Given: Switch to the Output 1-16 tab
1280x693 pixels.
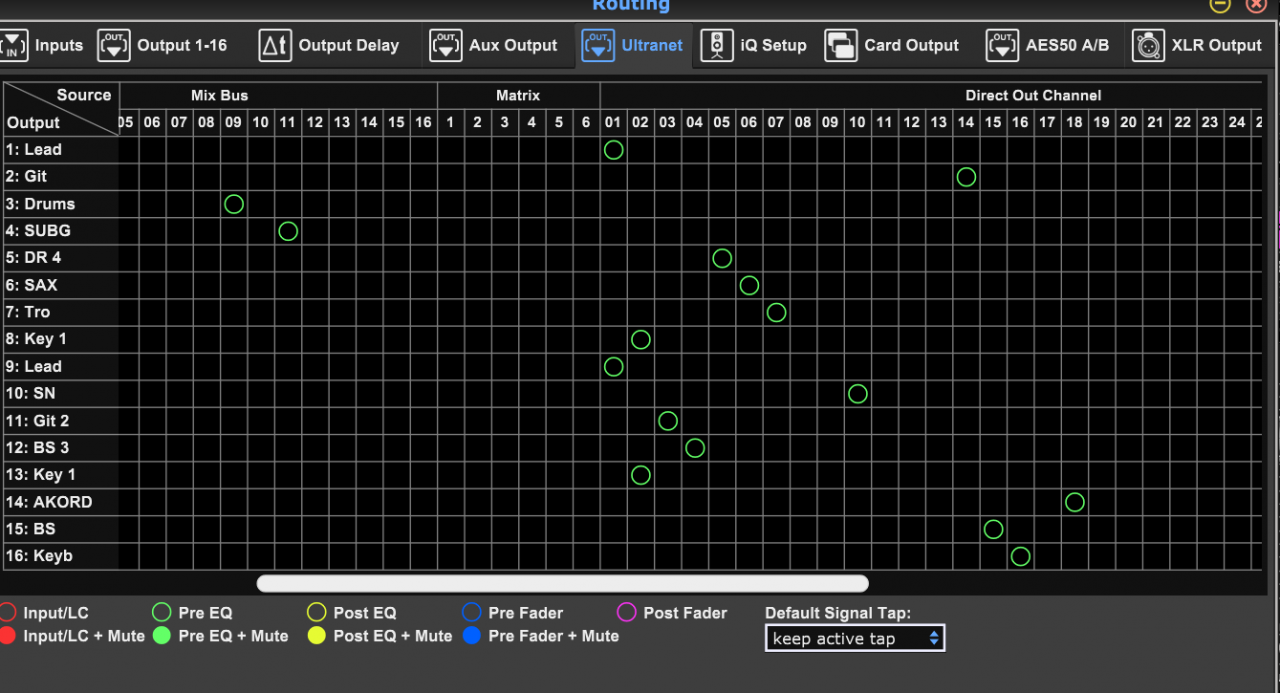Looking at the screenshot, I should (162, 45).
